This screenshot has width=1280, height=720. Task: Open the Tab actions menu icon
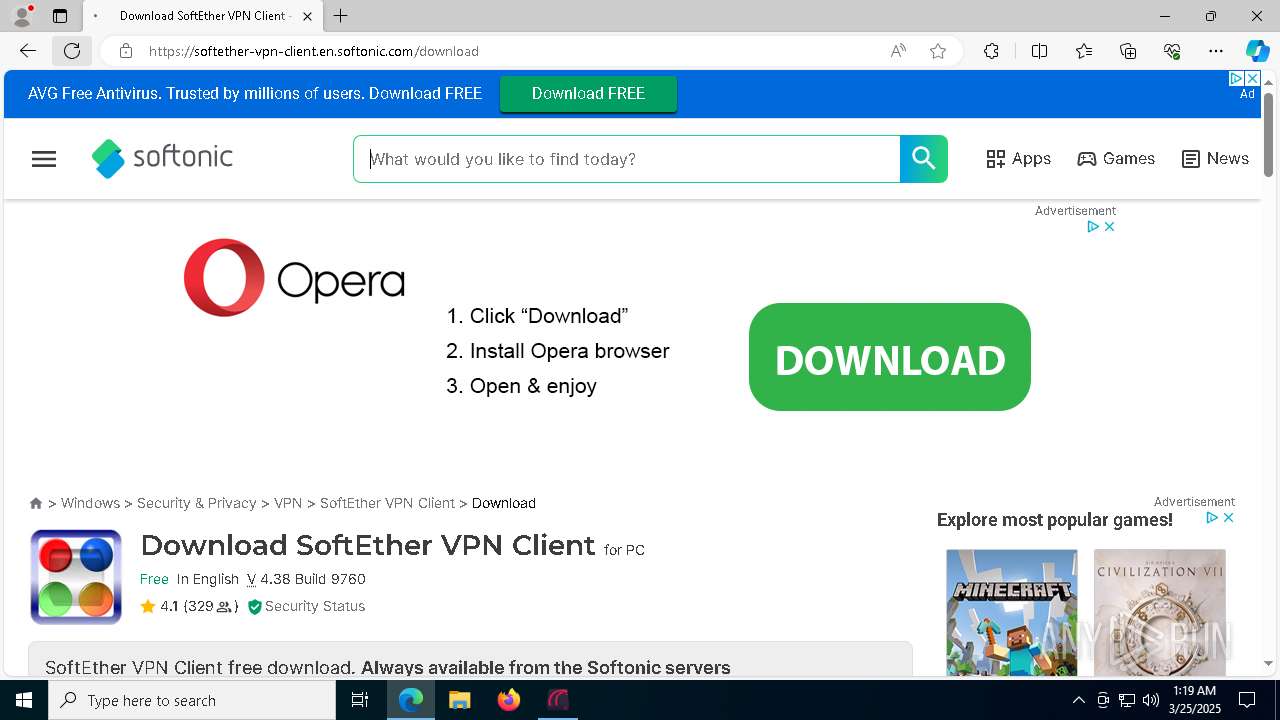coord(60,16)
